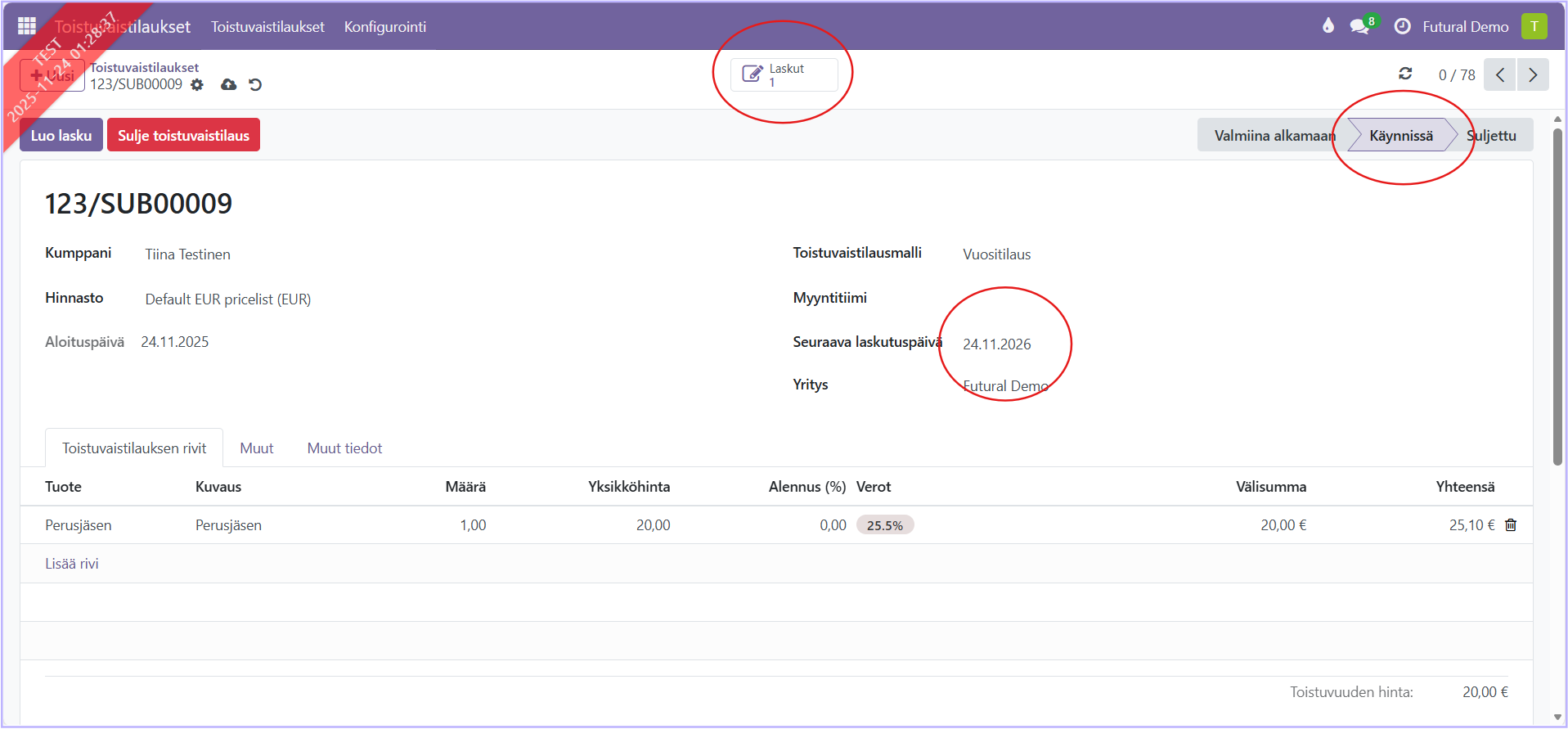Open the chat messages icon
1568x729 pixels.
click(x=1359, y=26)
